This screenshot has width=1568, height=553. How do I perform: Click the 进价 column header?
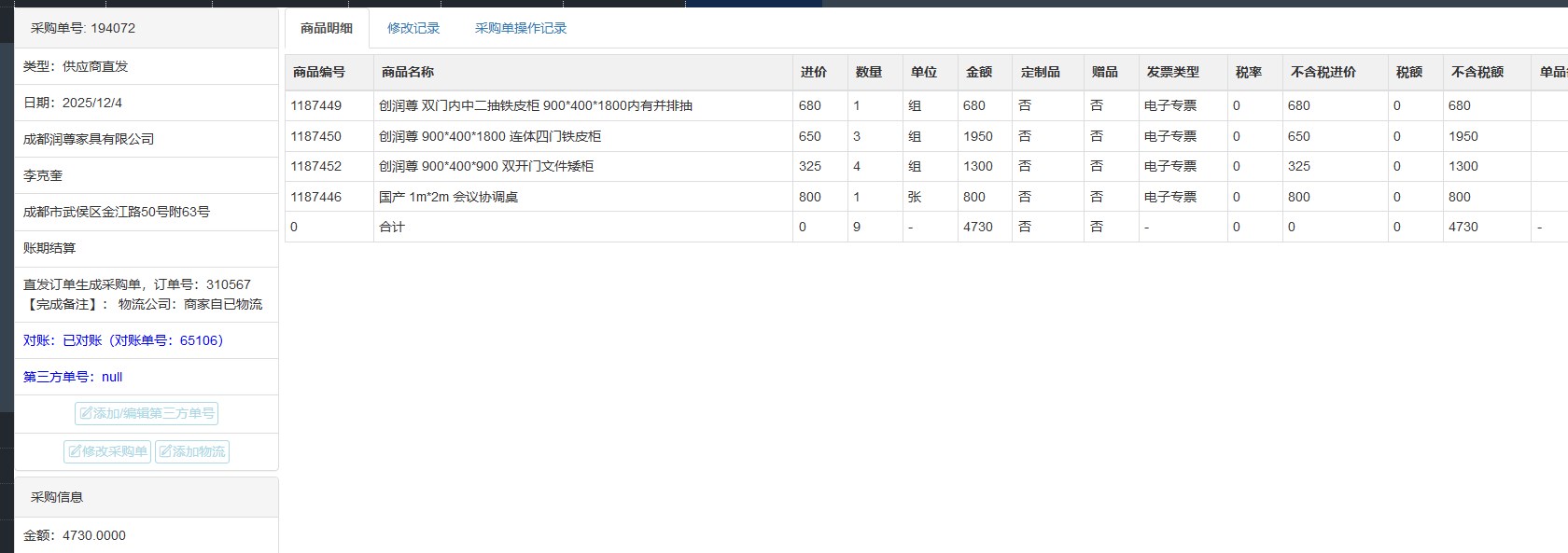813,72
